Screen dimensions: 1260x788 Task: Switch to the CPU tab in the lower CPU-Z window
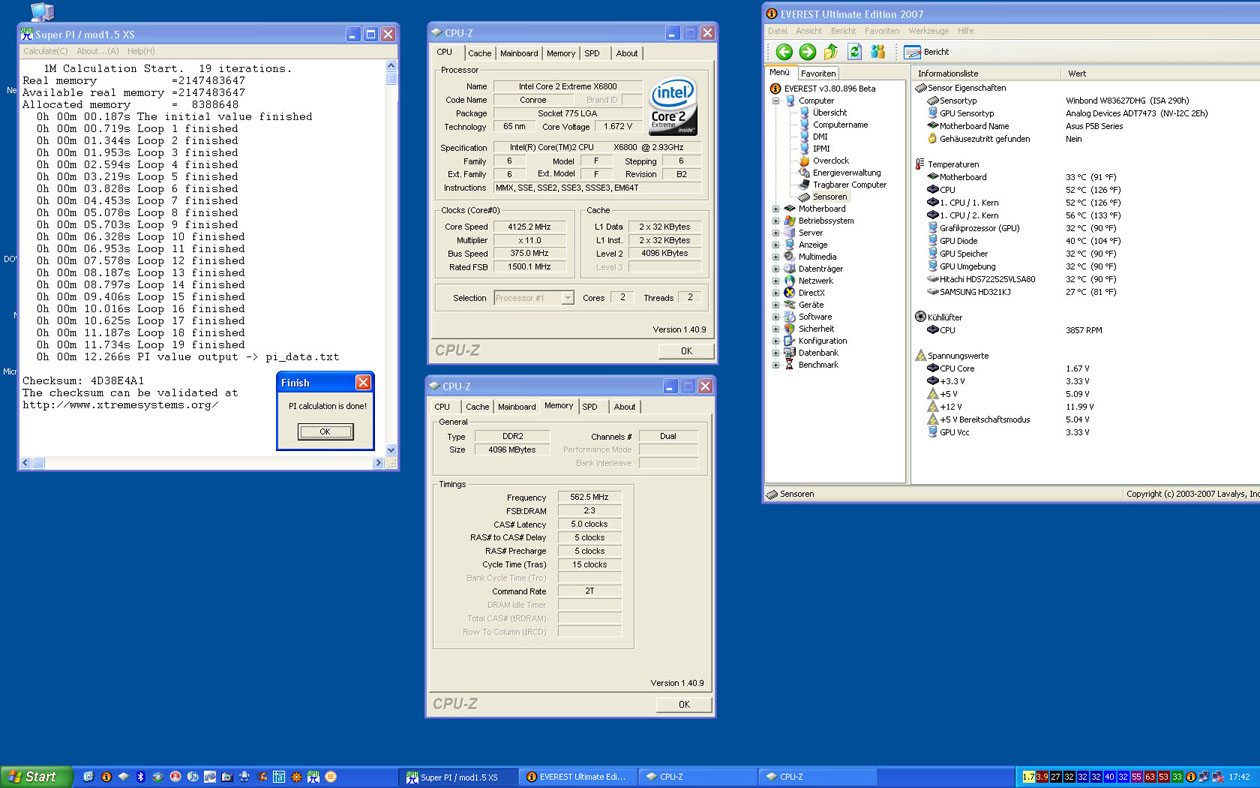click(x=442, y=407)
